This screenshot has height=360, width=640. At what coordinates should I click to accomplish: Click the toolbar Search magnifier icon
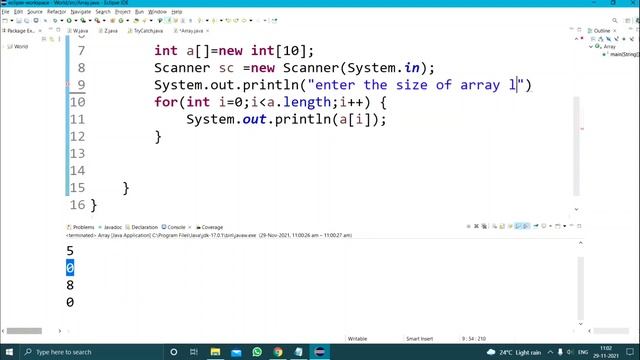(x=615, y=20)
